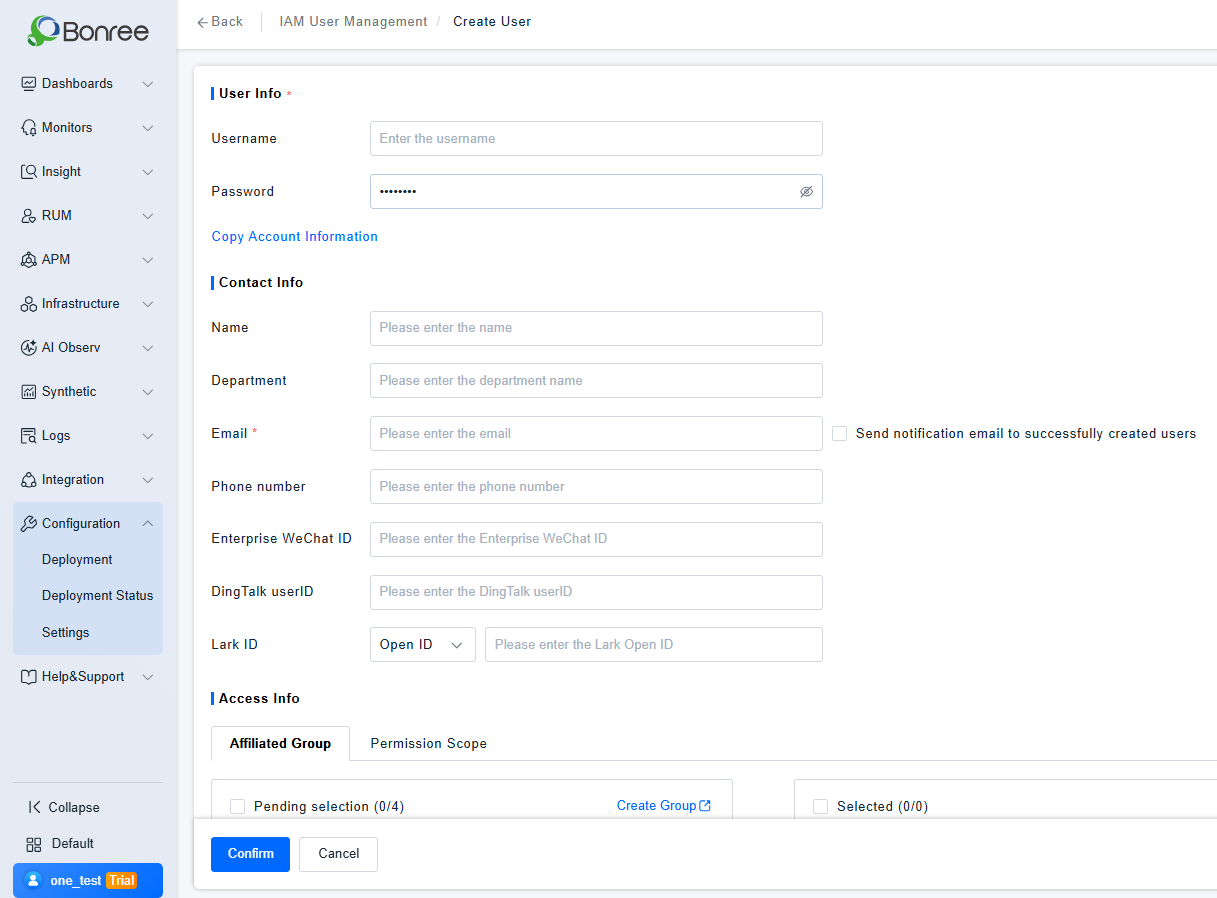
Task: Focus the Department input field
Action: 596,381
